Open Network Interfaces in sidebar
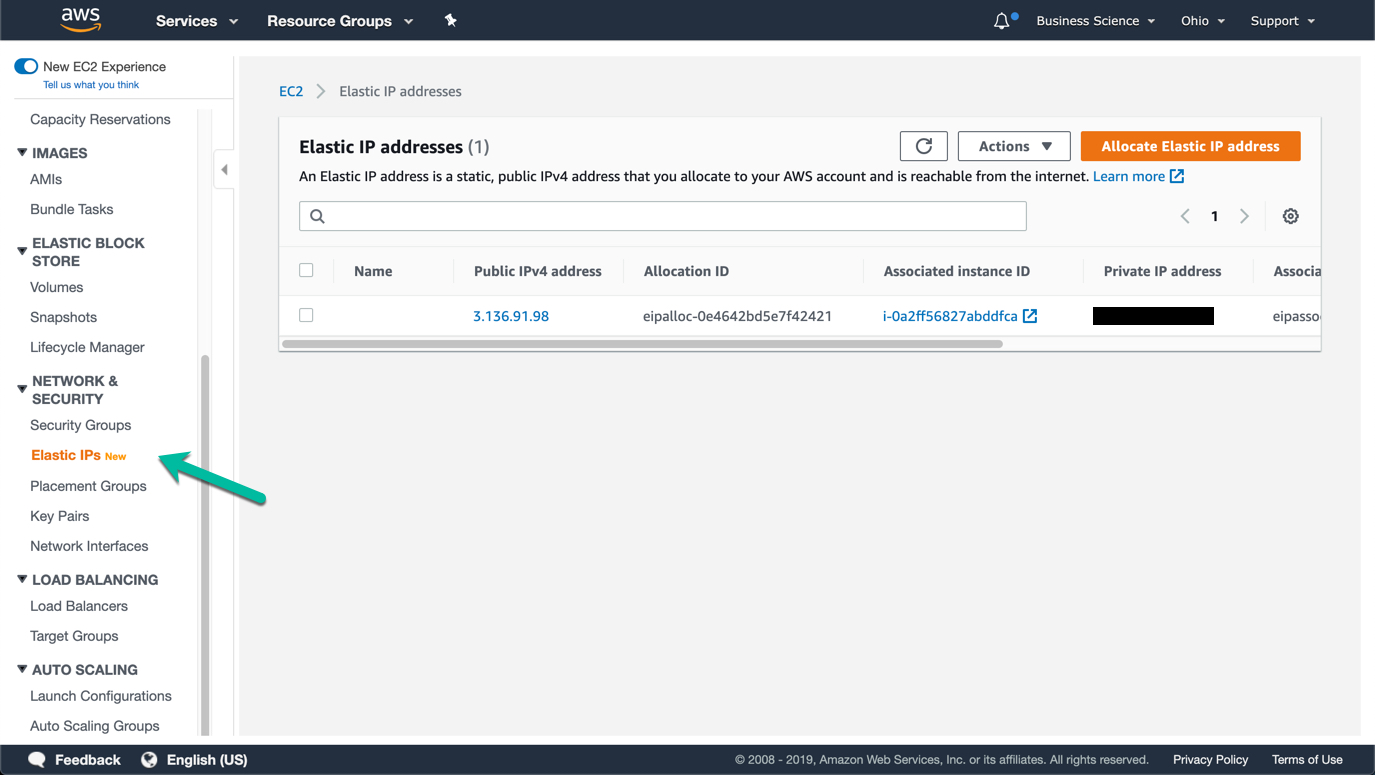 (x=89, y=546)
